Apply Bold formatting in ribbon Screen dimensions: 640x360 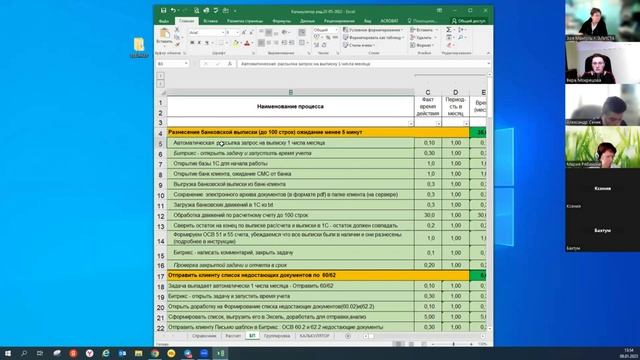point(192,42)
